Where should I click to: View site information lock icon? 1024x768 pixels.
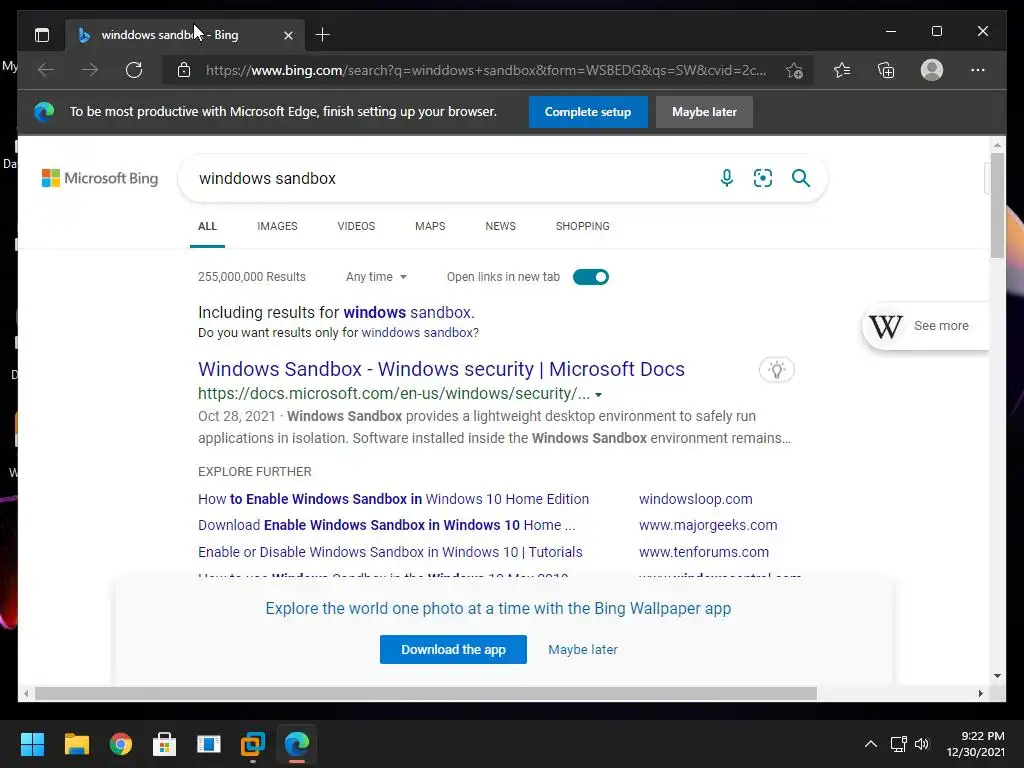[x=184, y=70]
